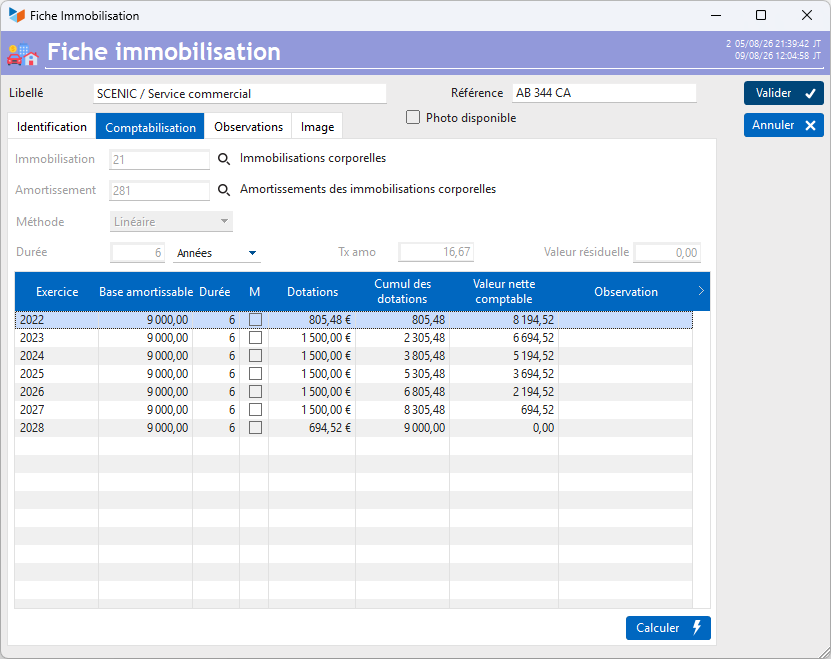Switch to the Identification tab
This screenshot has height=659, width=831.
(x=52, y=127)
